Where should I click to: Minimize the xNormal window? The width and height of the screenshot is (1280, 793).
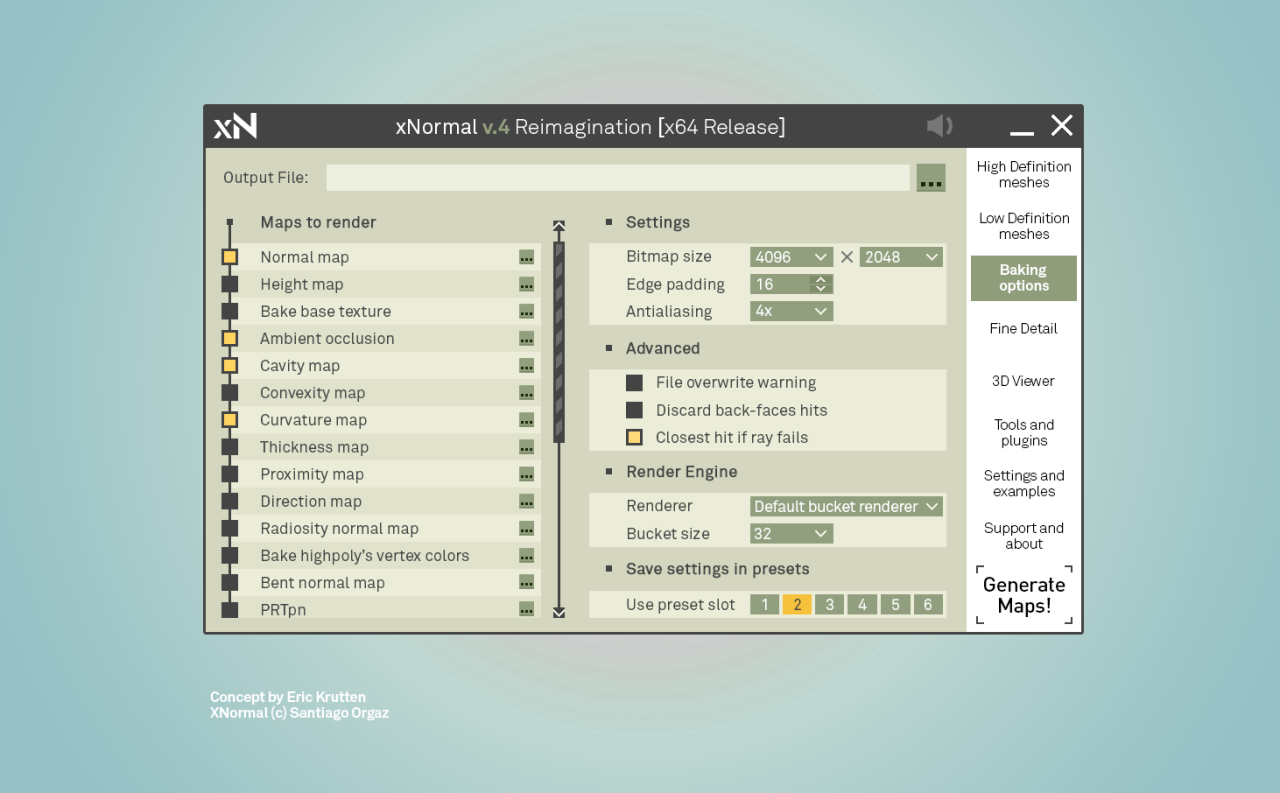(1022, 132)
